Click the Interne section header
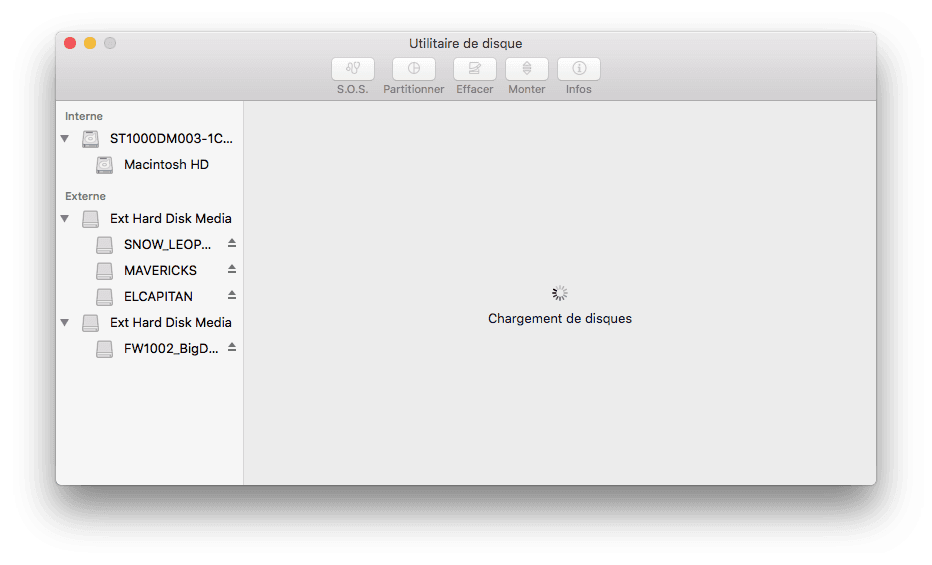Screen dimensions: 932x565 (x=84, y=116)
